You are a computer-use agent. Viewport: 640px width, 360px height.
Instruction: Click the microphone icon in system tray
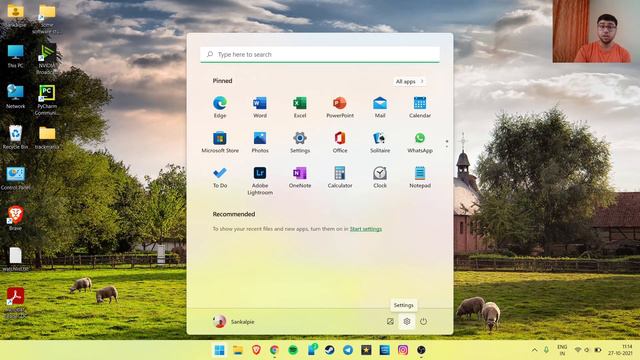pos(546,350)
